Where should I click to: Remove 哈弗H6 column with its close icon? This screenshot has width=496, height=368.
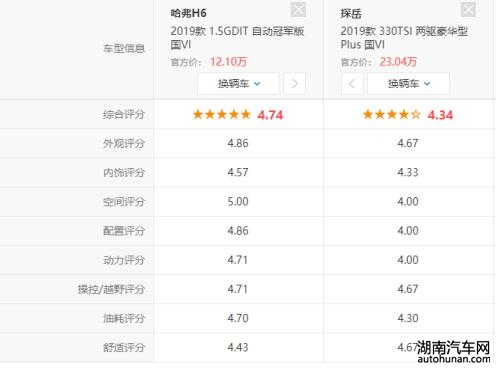[x=298, y=9]
